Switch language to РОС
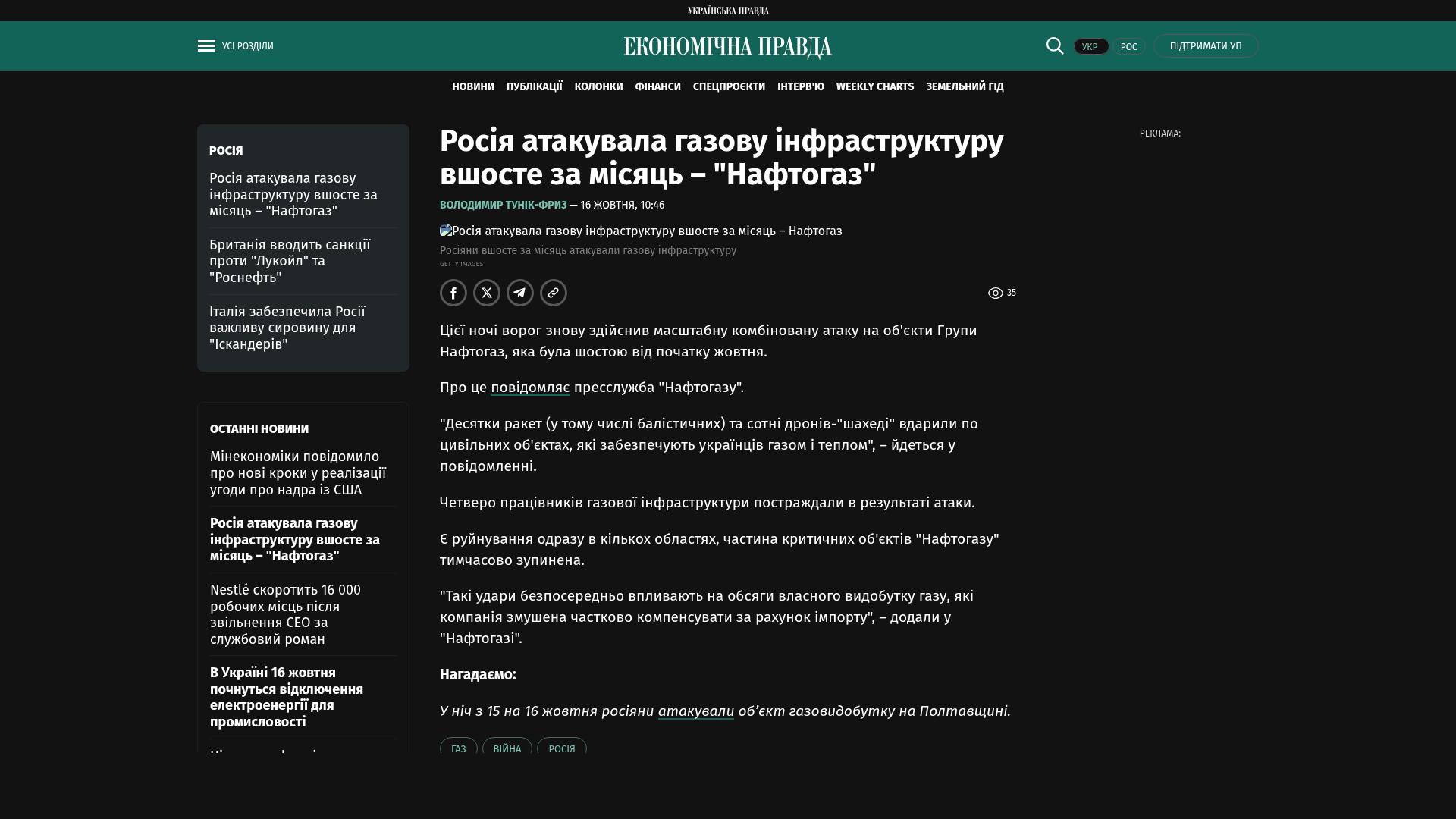This screenshot has height=819, width=1456. pyautogui.click(x=1128, y=47)
